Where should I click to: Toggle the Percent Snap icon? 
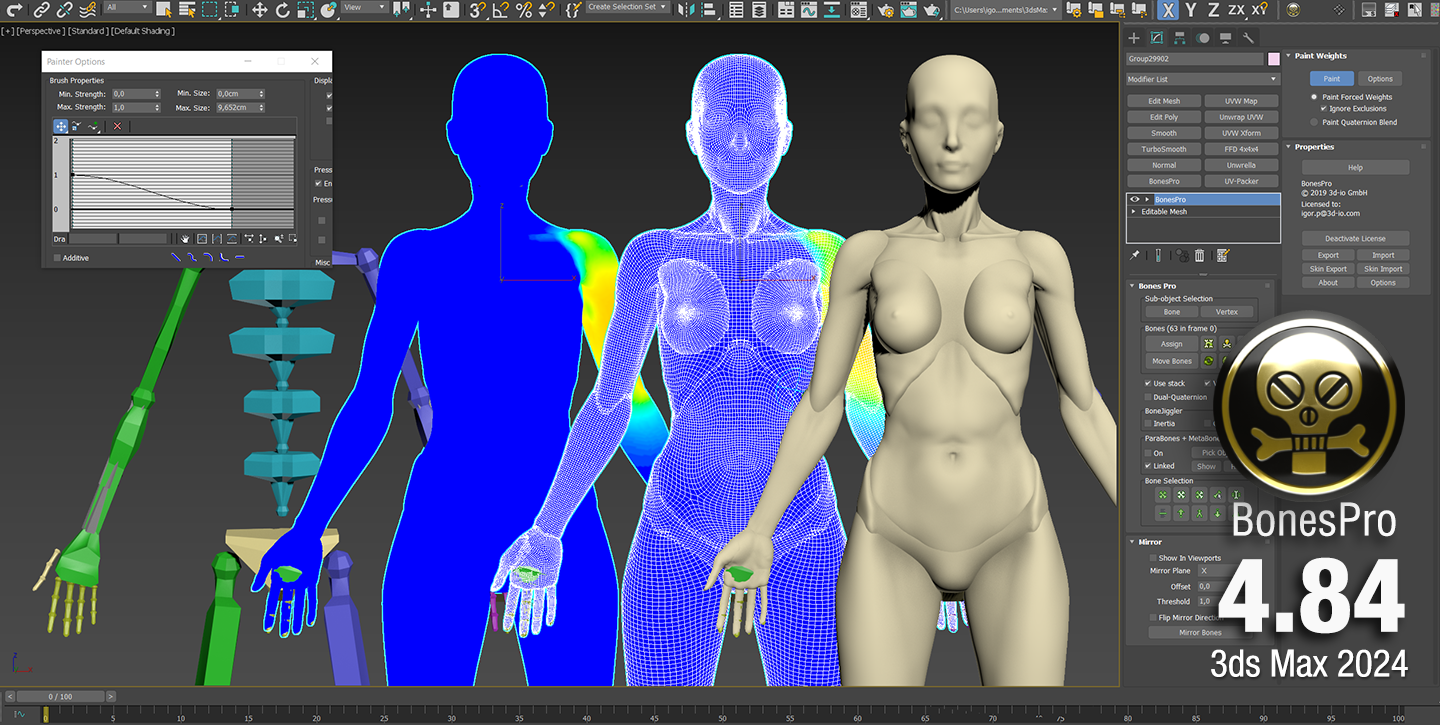[524, 9]
